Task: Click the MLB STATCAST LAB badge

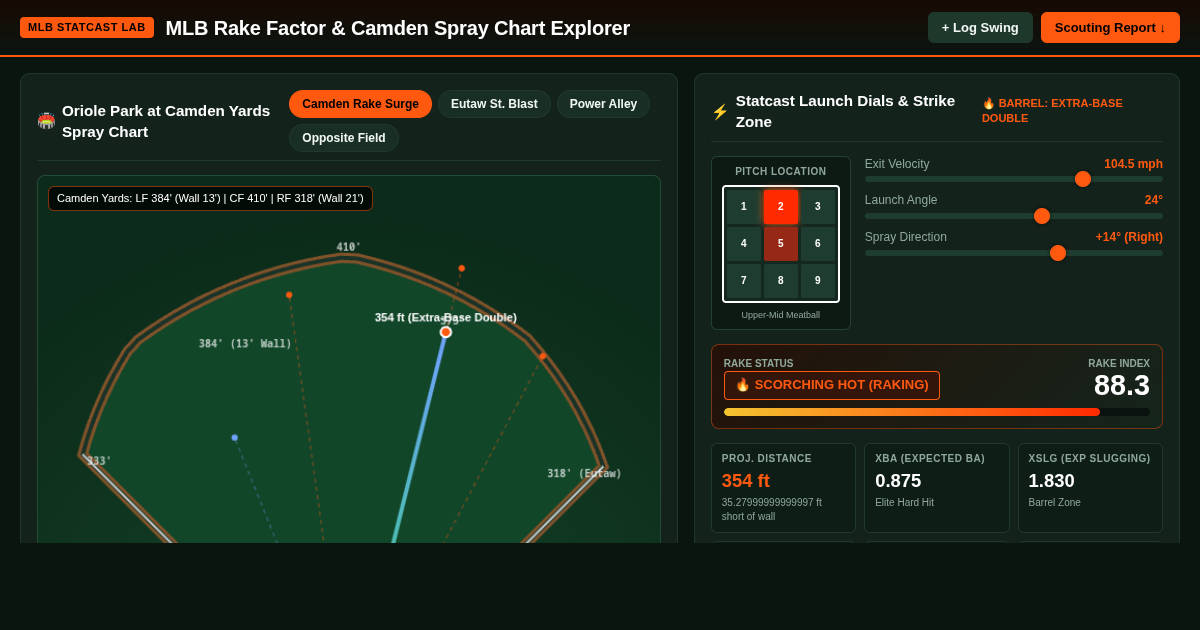Action: [x=87, y=27]
